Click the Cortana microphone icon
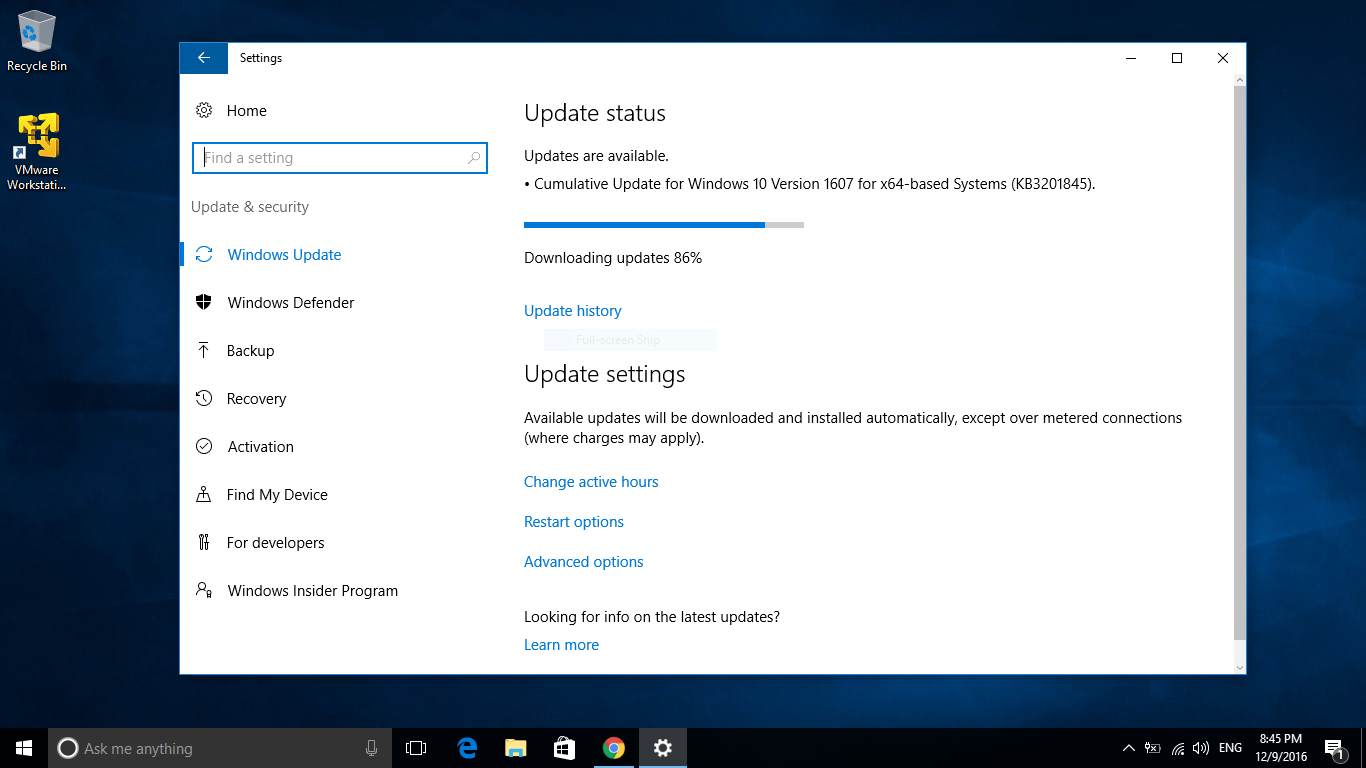Viewport: 1366px width, 768px height. 371,748
